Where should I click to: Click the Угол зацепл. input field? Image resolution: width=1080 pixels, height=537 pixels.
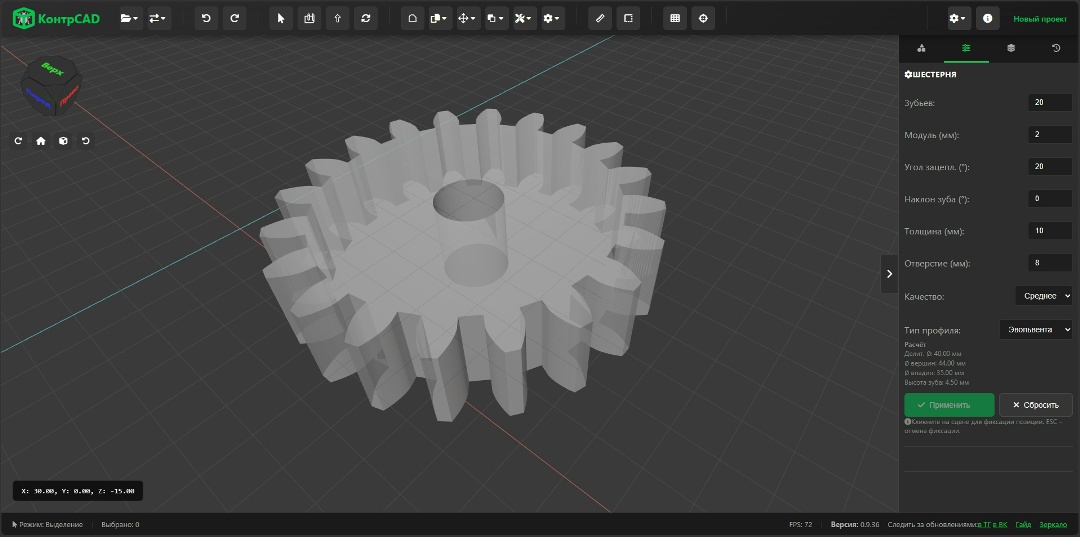pyautogui.click(x=1050, y=166)
